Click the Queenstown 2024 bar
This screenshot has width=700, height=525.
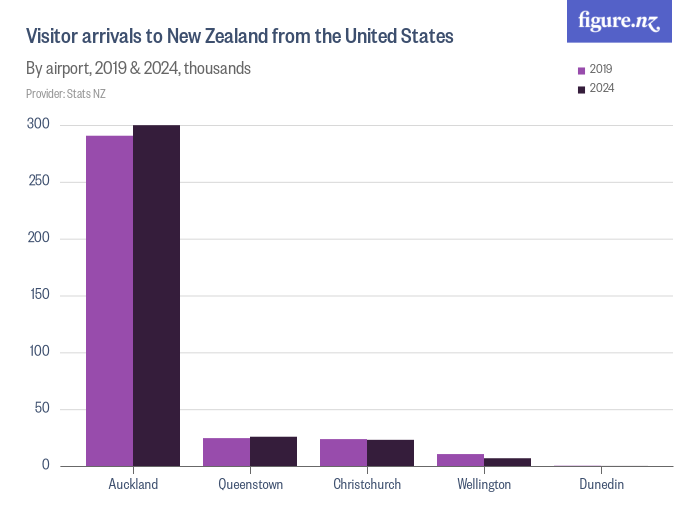pos(273,451)
